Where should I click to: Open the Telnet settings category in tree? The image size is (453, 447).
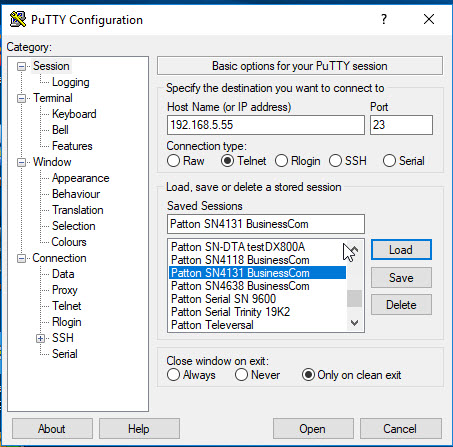[67, 306]
